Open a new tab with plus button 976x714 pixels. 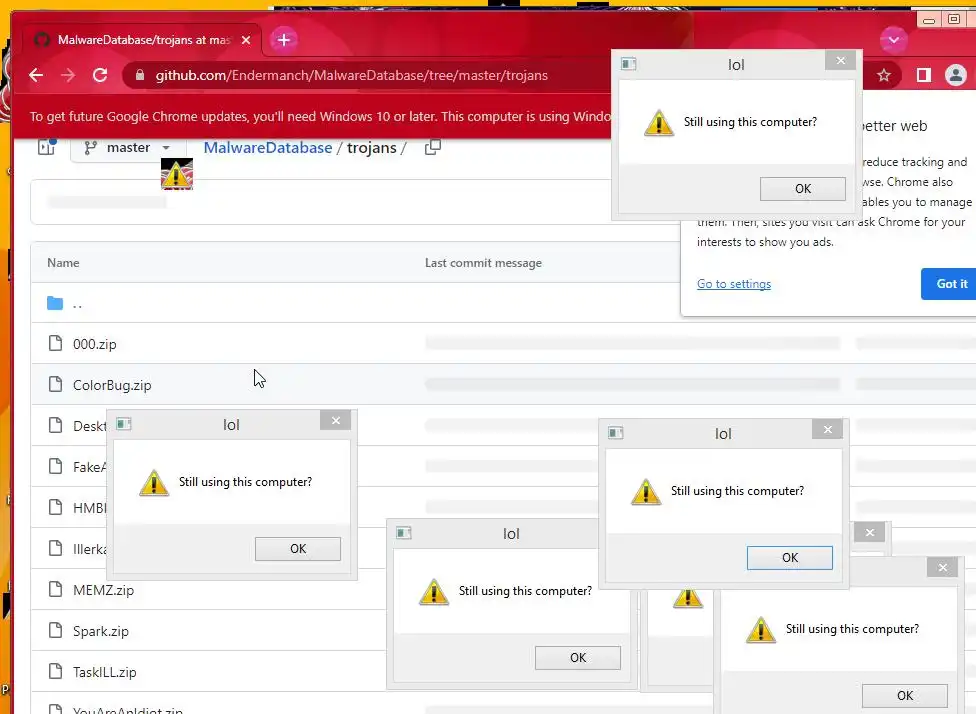point(284,40)
